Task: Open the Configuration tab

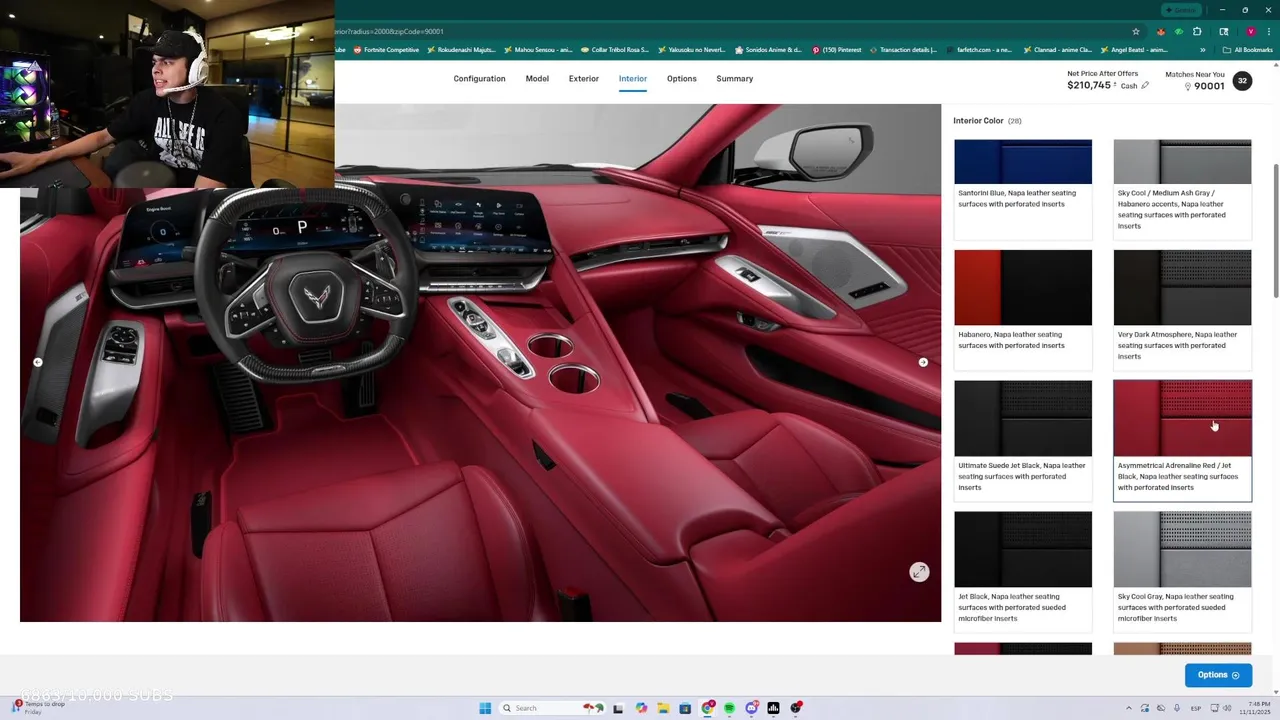Action: (x=479, y=79)
